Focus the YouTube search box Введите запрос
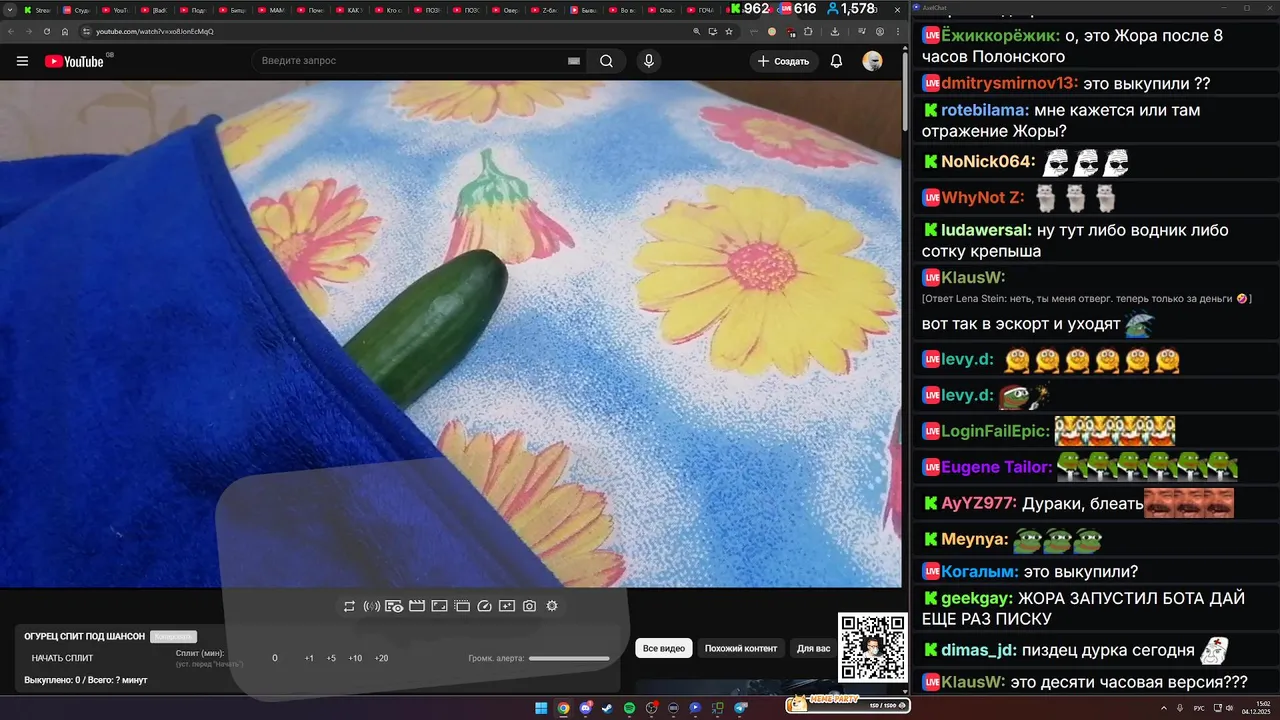 (x=418, y=61)
